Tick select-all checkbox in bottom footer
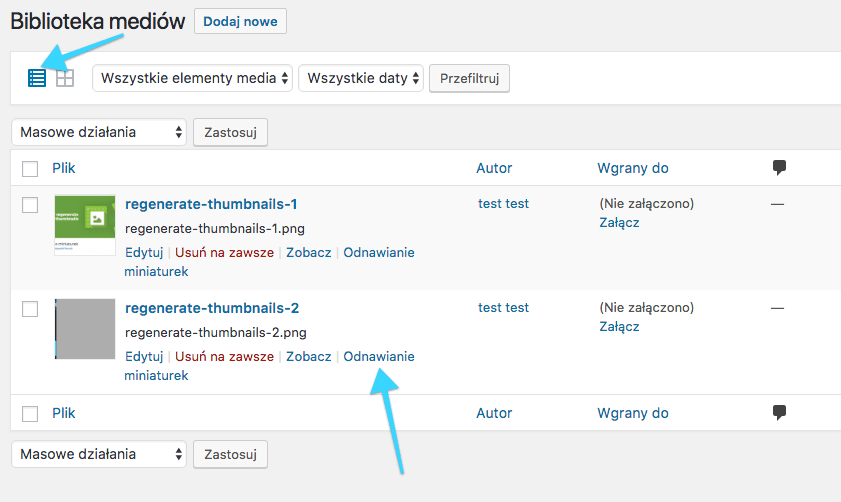The height and width of the screenshot is (502, 841). (30, 414)
